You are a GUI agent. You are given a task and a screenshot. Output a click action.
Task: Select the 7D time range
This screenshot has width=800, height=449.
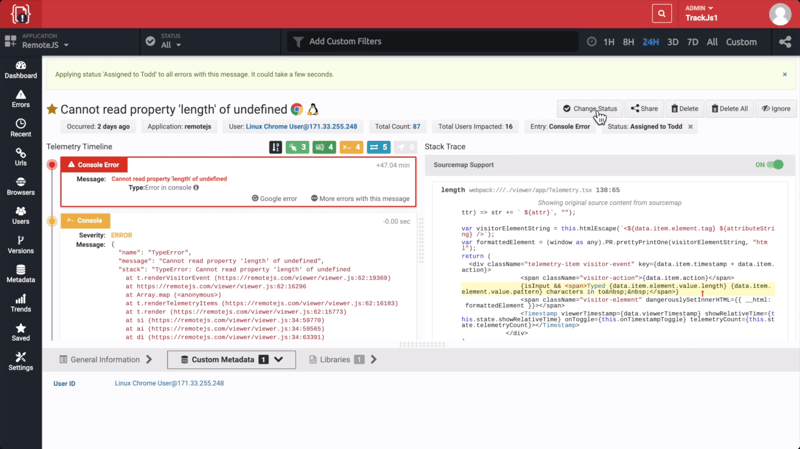coord(692,42)
